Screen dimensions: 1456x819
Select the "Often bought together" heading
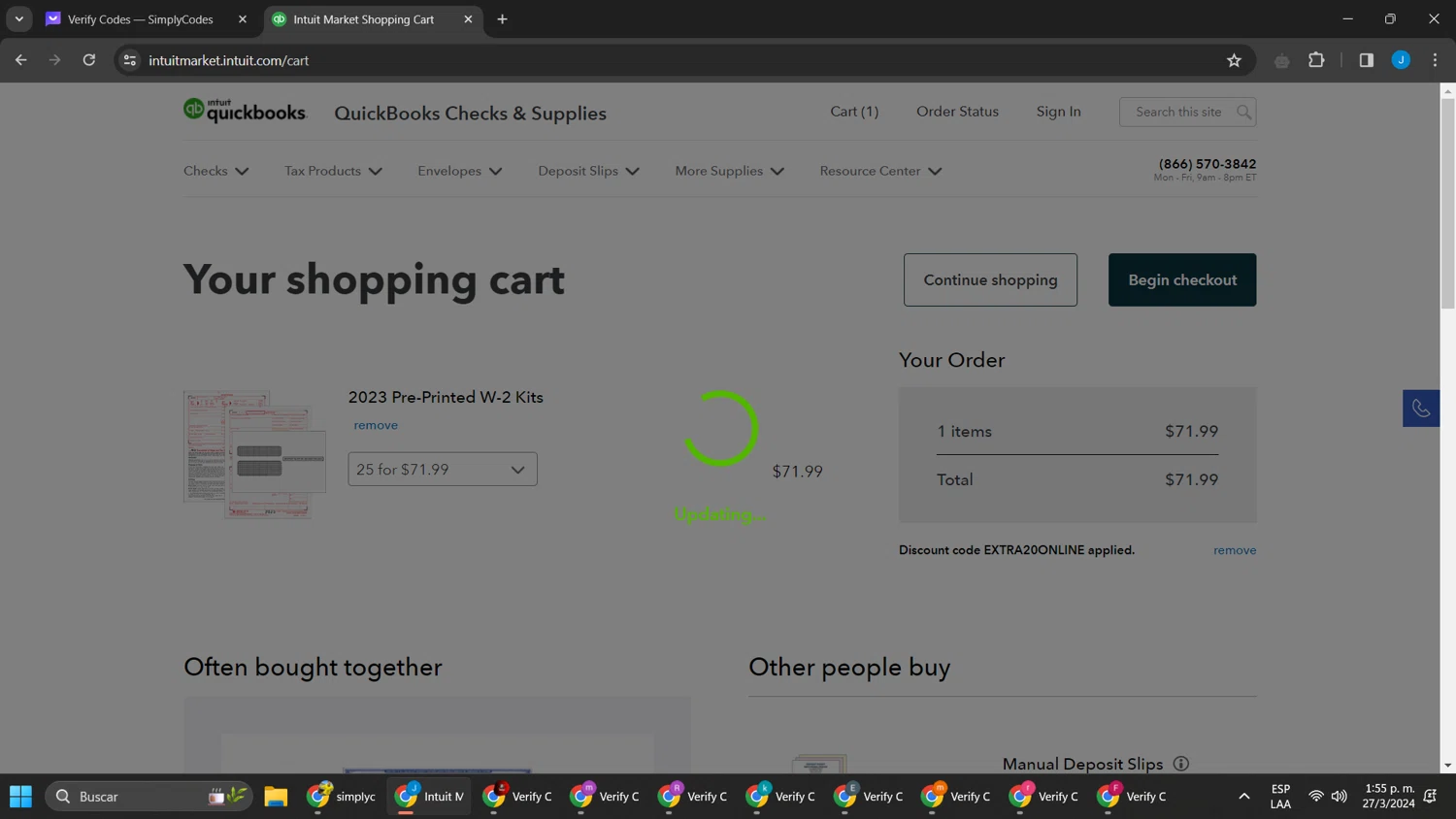pyautogui.click(x=313, y=668)
